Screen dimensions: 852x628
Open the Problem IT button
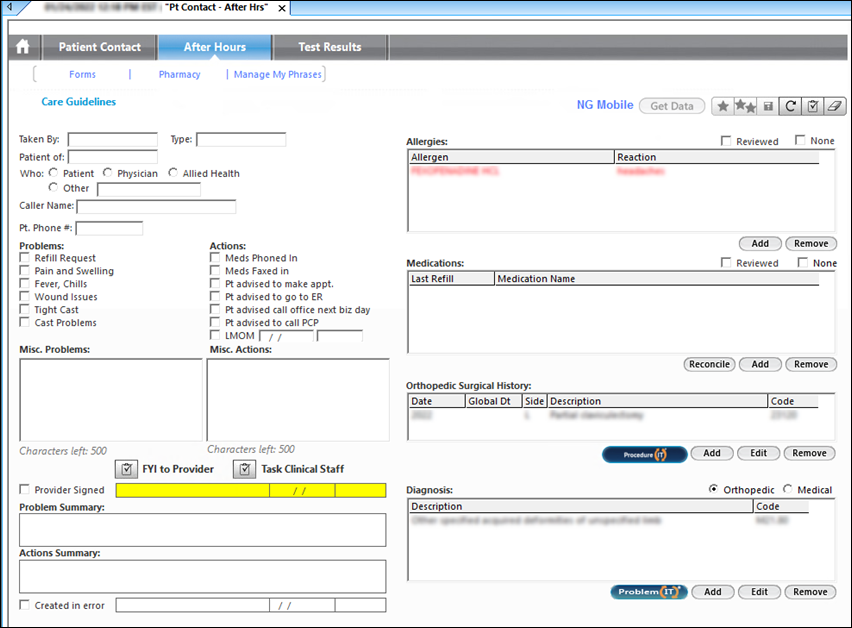coord(649,592)
